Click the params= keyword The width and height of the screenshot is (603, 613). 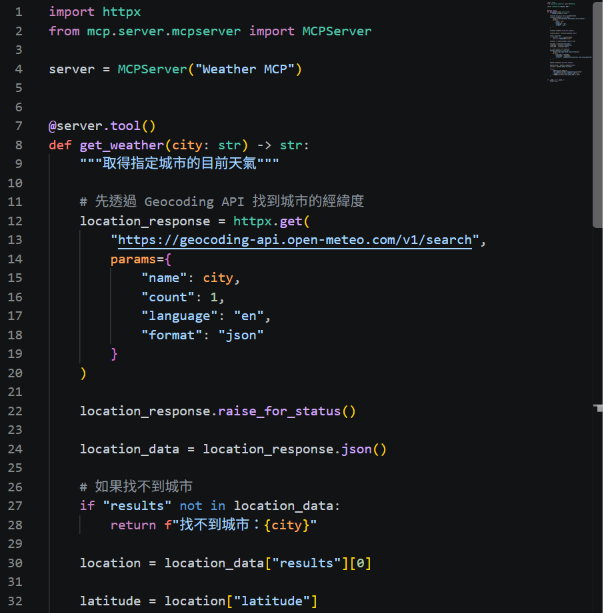pyautogui.click(x=137, y=259)
